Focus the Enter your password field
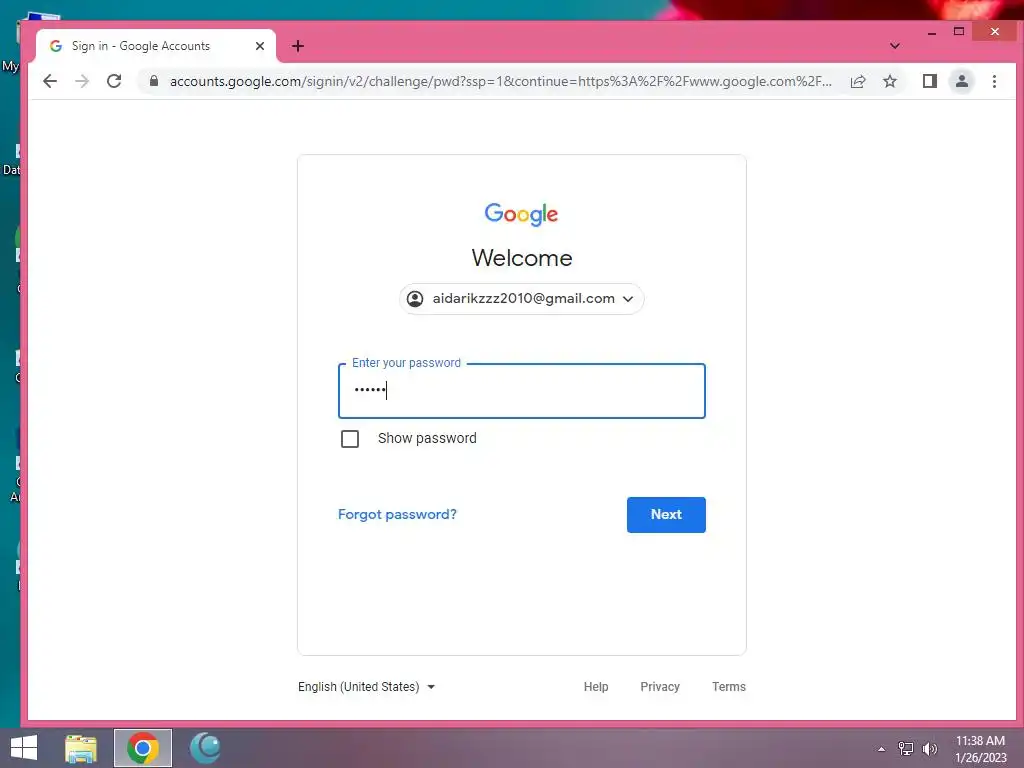Screen dimensions: 1024x768 (x=522, y=391)
